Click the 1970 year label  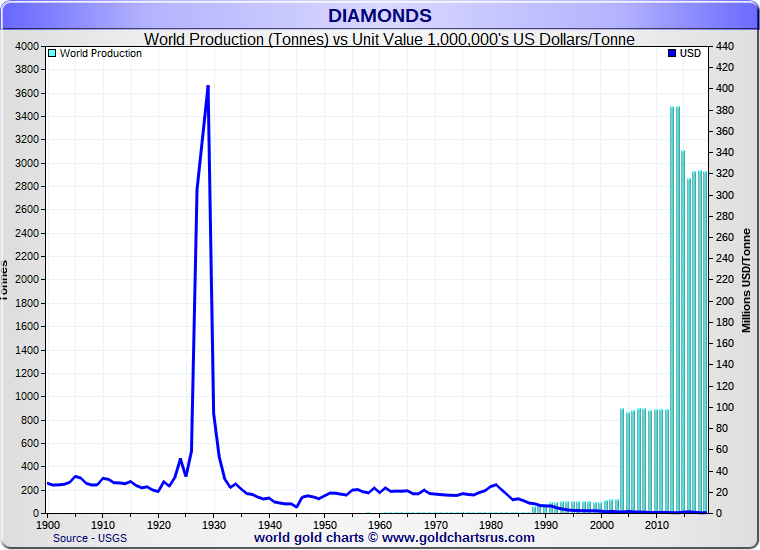pyautogui.click(x=436, y=525)
